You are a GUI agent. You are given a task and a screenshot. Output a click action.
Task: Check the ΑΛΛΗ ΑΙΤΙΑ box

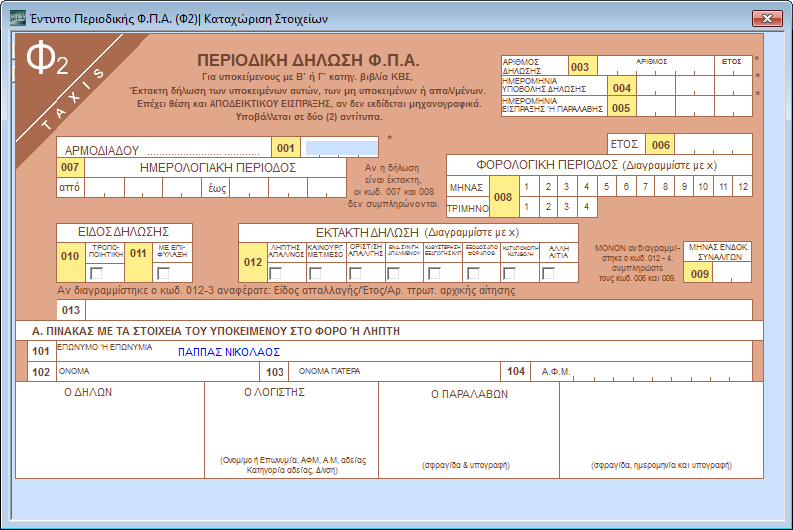(548, 274)
